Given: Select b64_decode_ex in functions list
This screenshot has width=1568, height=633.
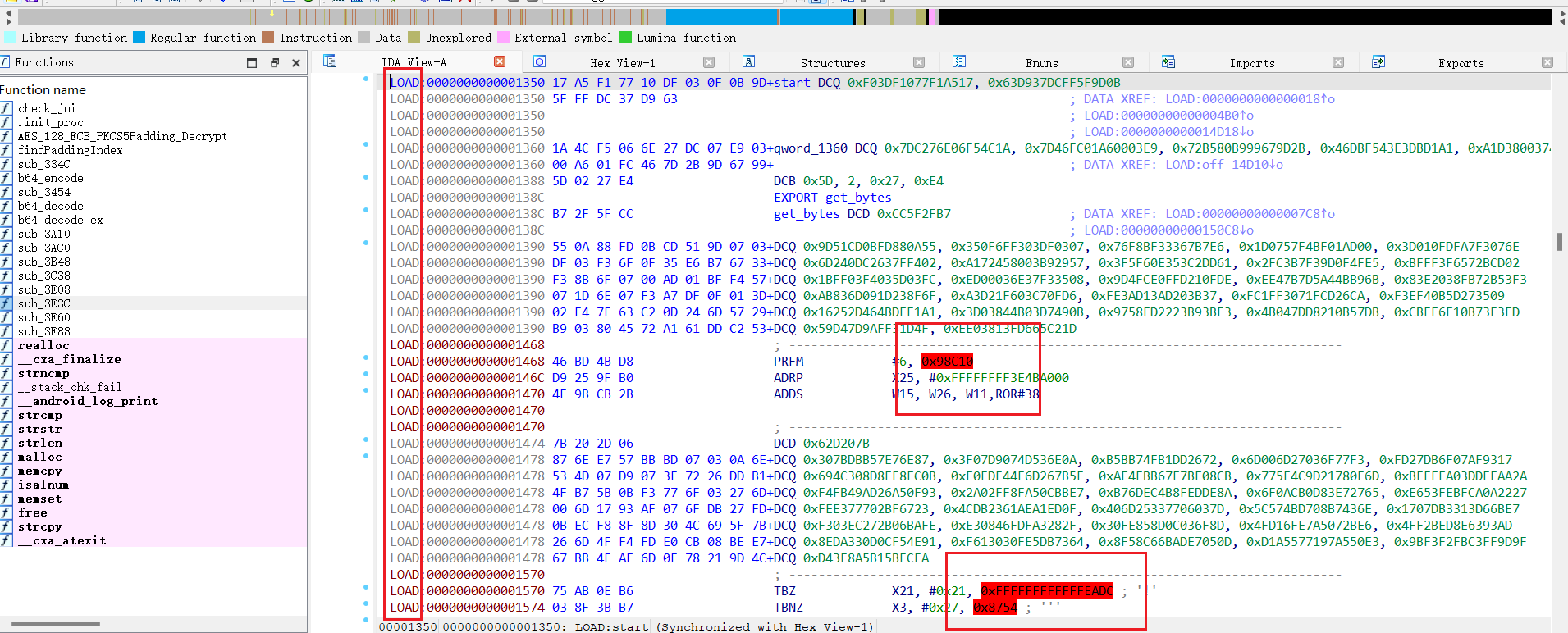Looking at the screenshot, I should 60,220.
